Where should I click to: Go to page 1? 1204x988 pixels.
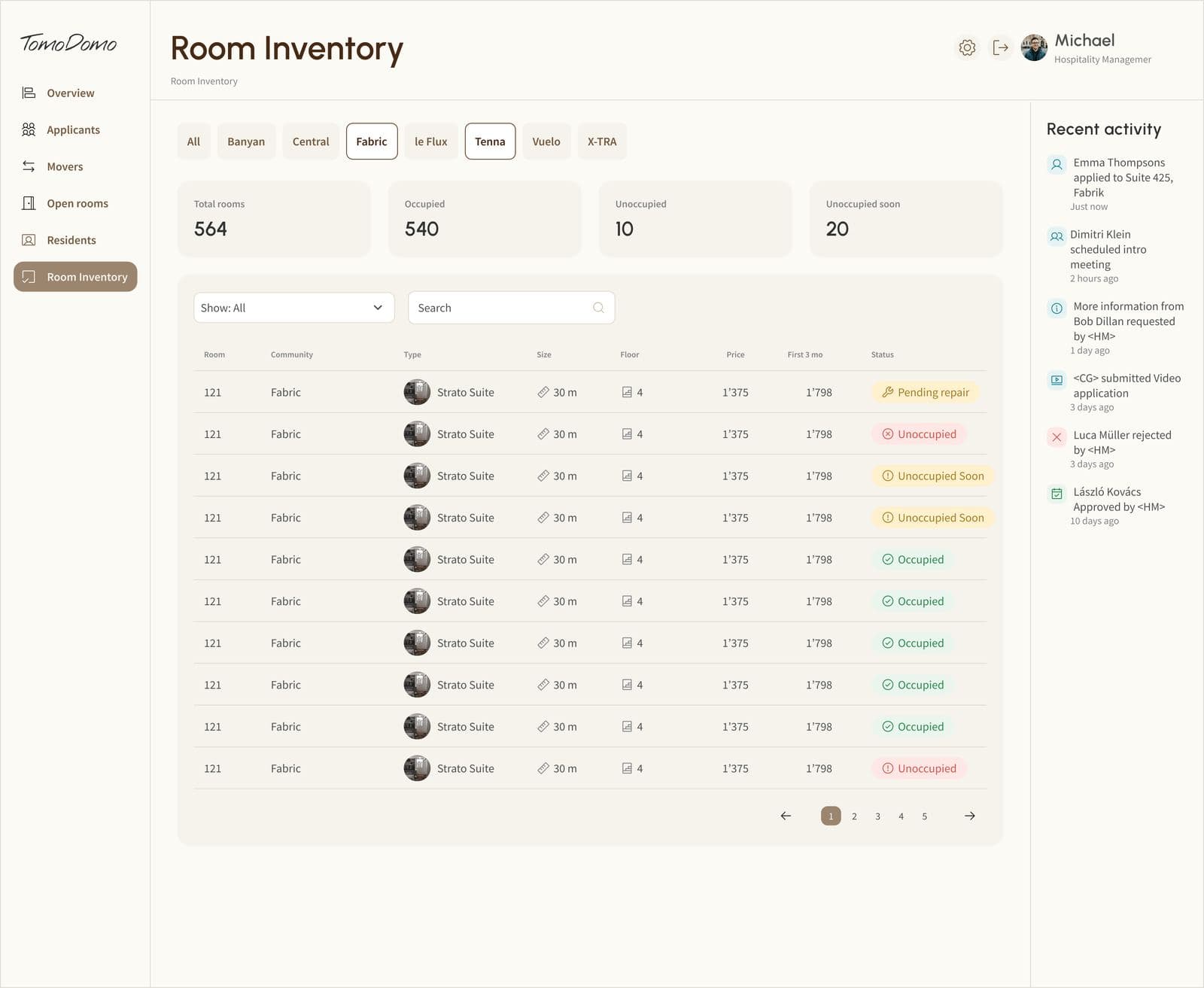click(831, 816)
